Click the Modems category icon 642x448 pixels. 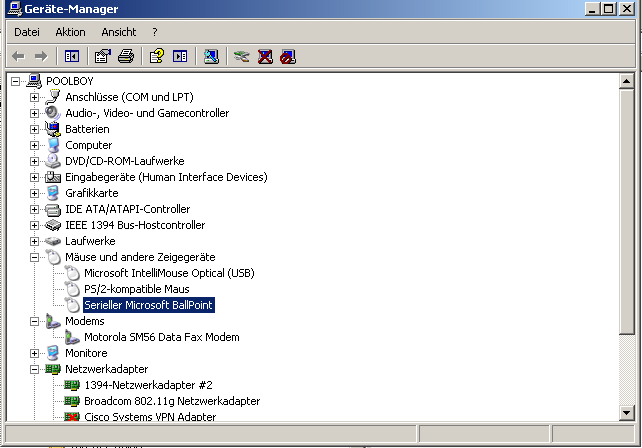click(x=52, y=321)
